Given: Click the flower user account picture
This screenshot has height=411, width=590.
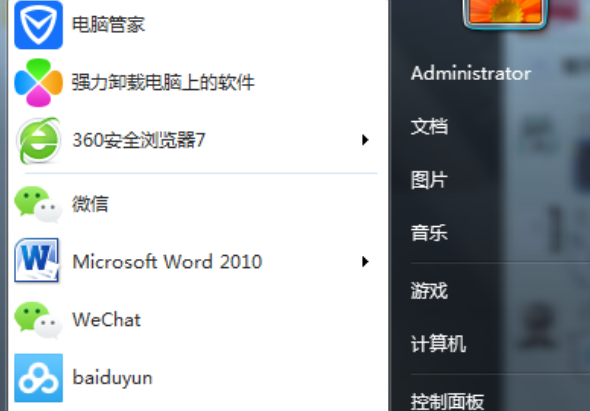Looking at the screenshot, I should point(505,14).
